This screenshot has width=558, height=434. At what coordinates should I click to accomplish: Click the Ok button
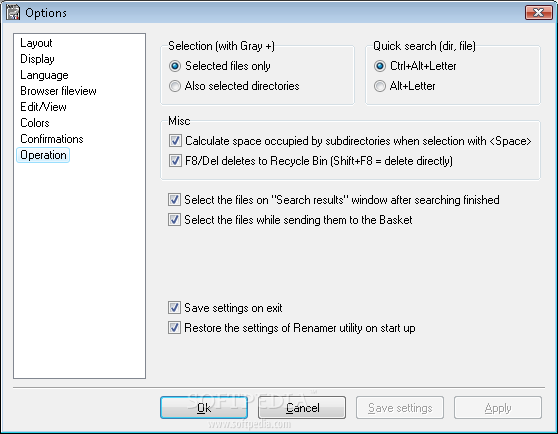click(204, 408)
